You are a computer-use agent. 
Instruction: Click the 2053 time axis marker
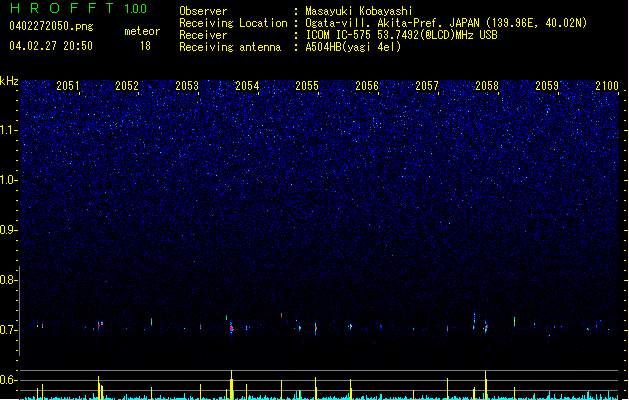[187, 86]
